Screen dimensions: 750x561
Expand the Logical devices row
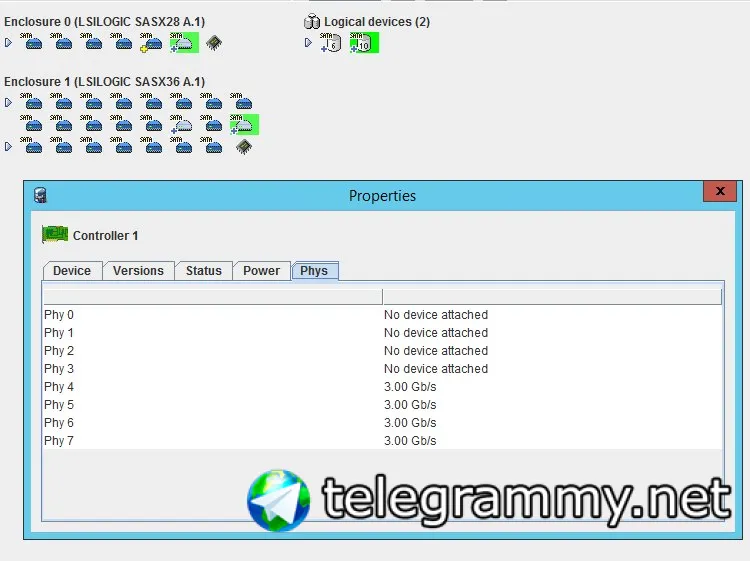[308, 43]
